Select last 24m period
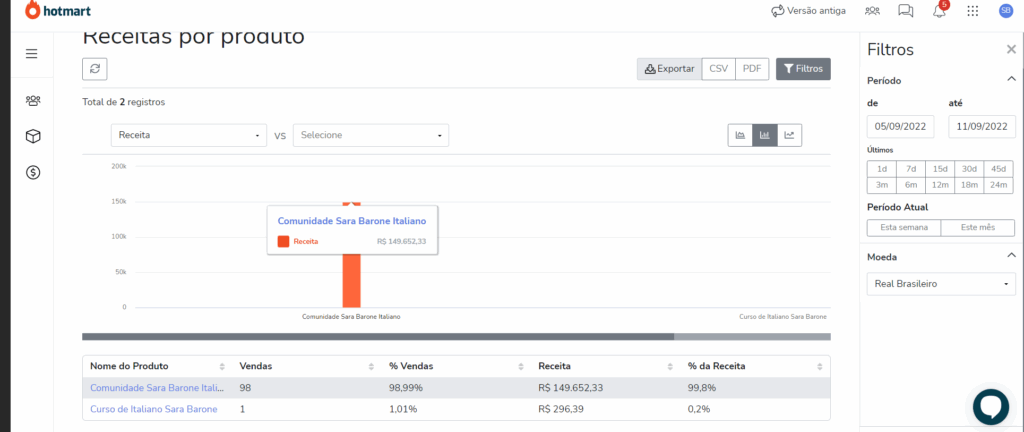 (999, 185)
